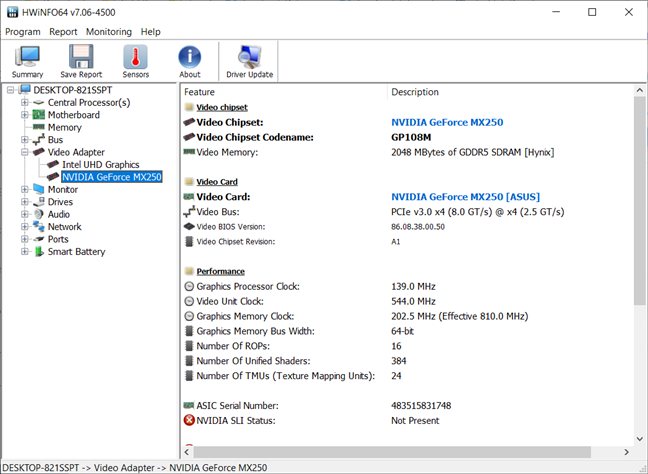Expand the Audio tree node
Screen dimensions: 648x474
25,214
